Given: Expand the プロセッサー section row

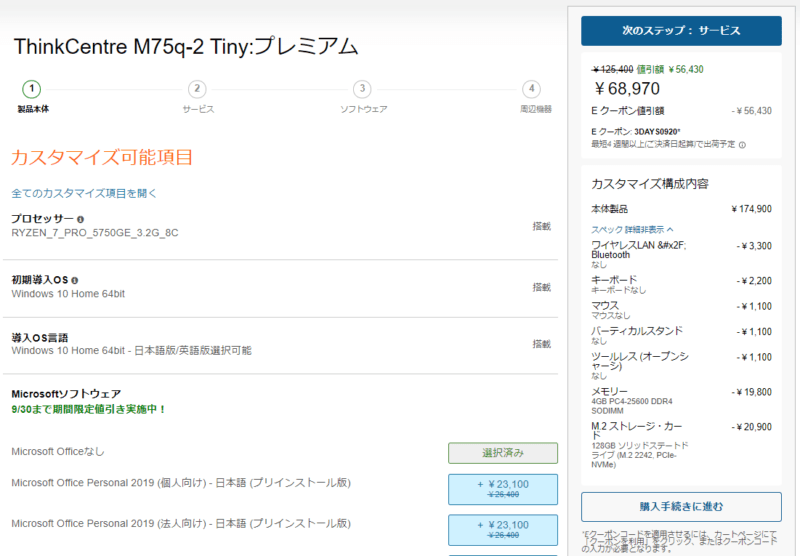Looking at the screenshot, I should pos(281,226).
